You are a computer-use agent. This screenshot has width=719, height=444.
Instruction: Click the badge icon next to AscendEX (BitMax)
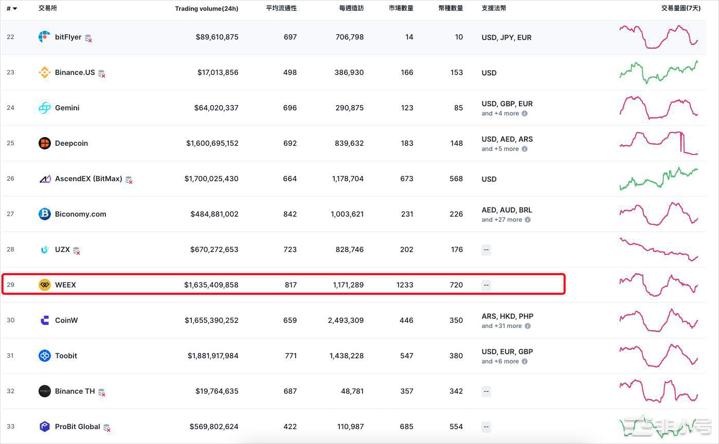(129, 180)
